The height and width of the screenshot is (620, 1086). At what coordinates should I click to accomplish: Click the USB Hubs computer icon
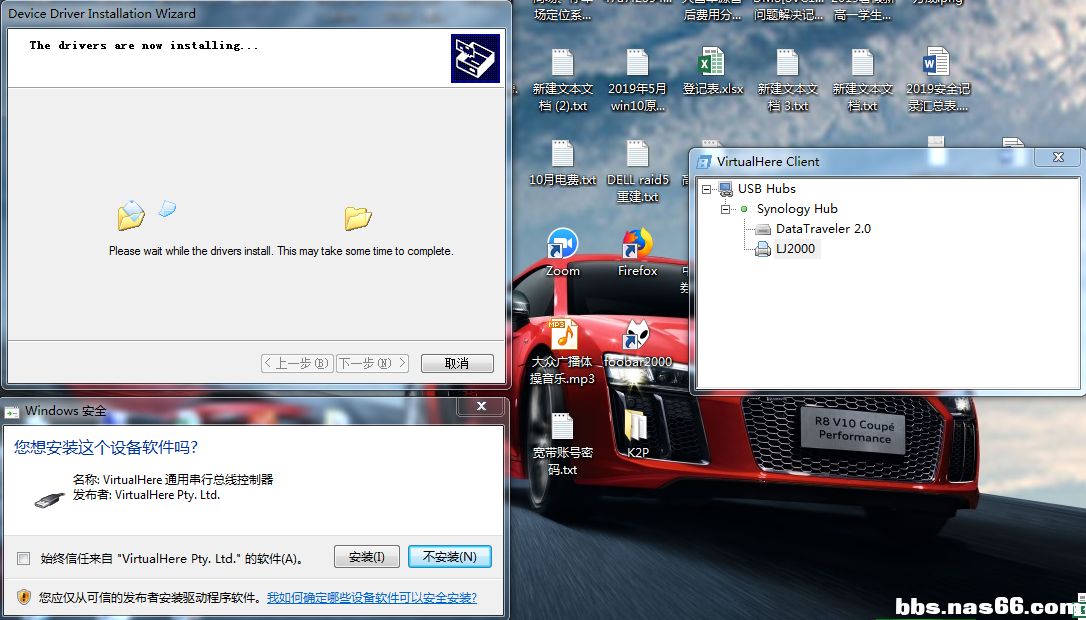(725, 189)
